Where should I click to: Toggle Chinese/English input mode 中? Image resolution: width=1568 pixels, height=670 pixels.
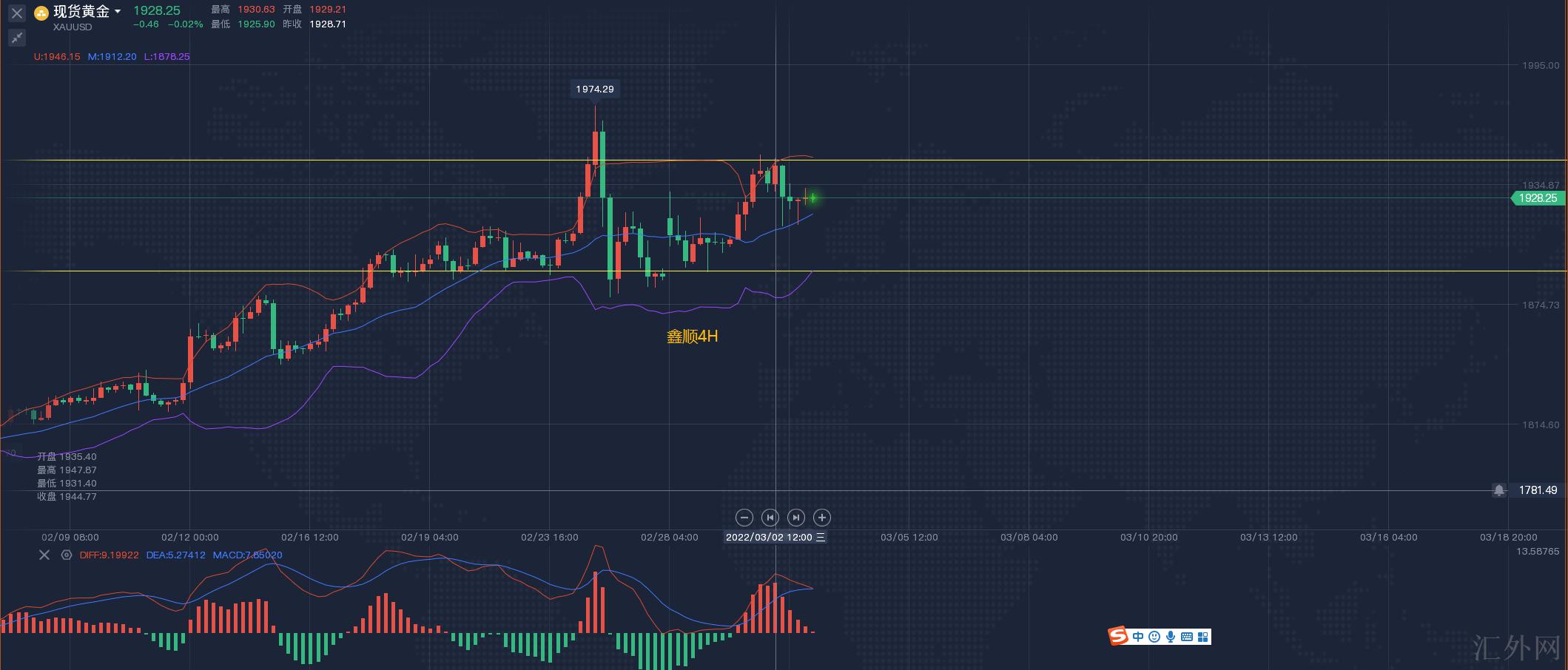[1138, 637]
